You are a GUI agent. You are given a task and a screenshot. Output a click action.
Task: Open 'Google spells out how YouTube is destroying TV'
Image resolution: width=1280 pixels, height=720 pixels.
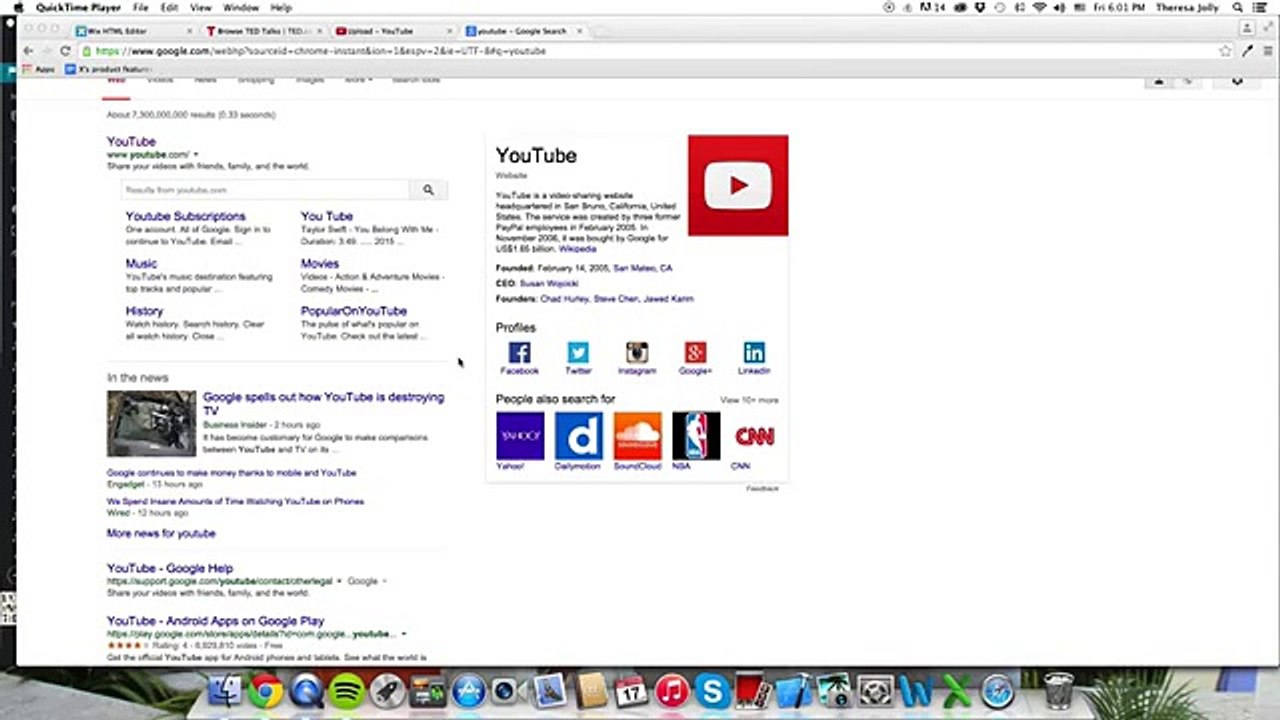click(323, 404)
